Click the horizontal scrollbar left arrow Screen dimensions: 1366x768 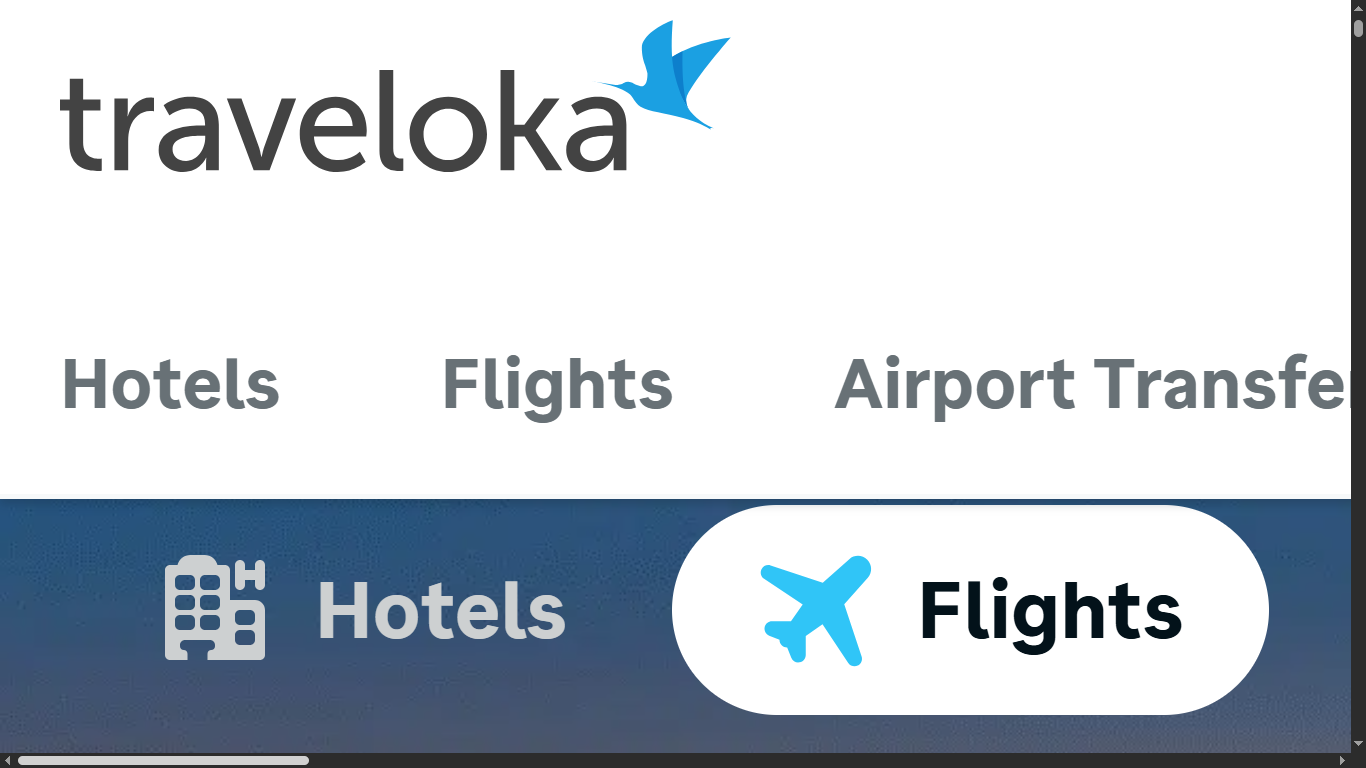8,760
